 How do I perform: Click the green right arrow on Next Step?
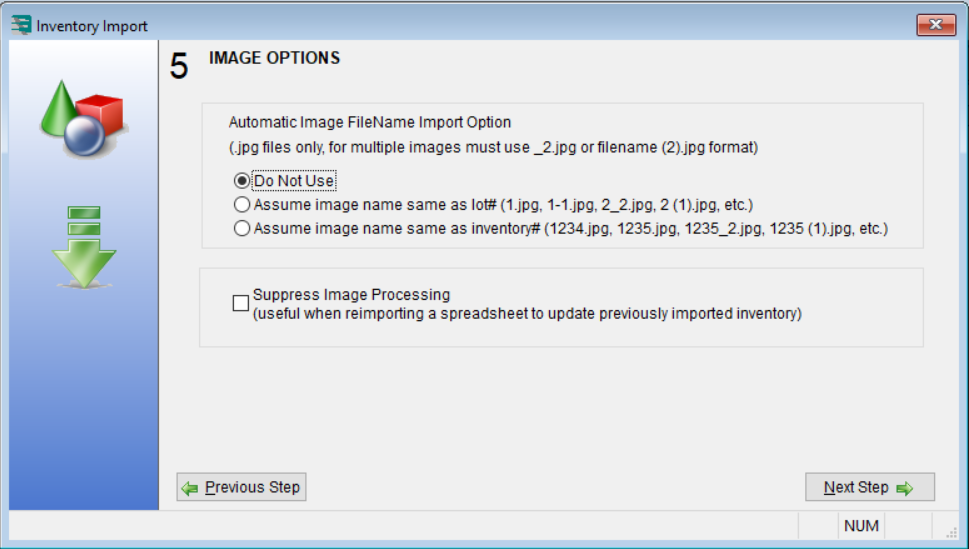905,488
